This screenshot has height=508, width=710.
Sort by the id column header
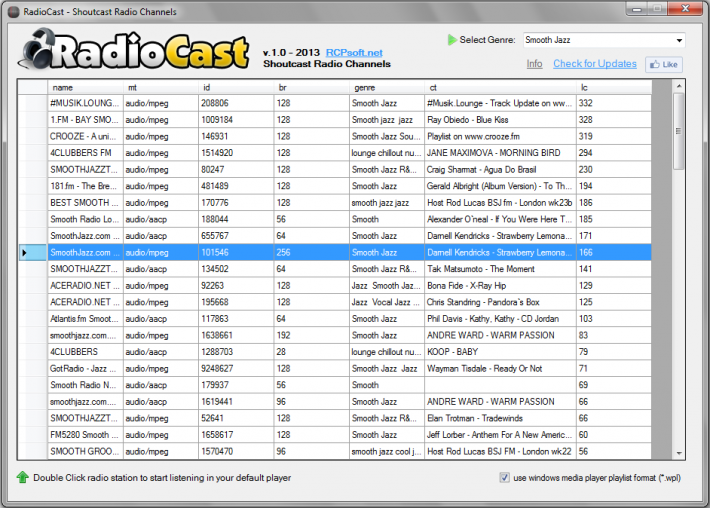(236, 87)
